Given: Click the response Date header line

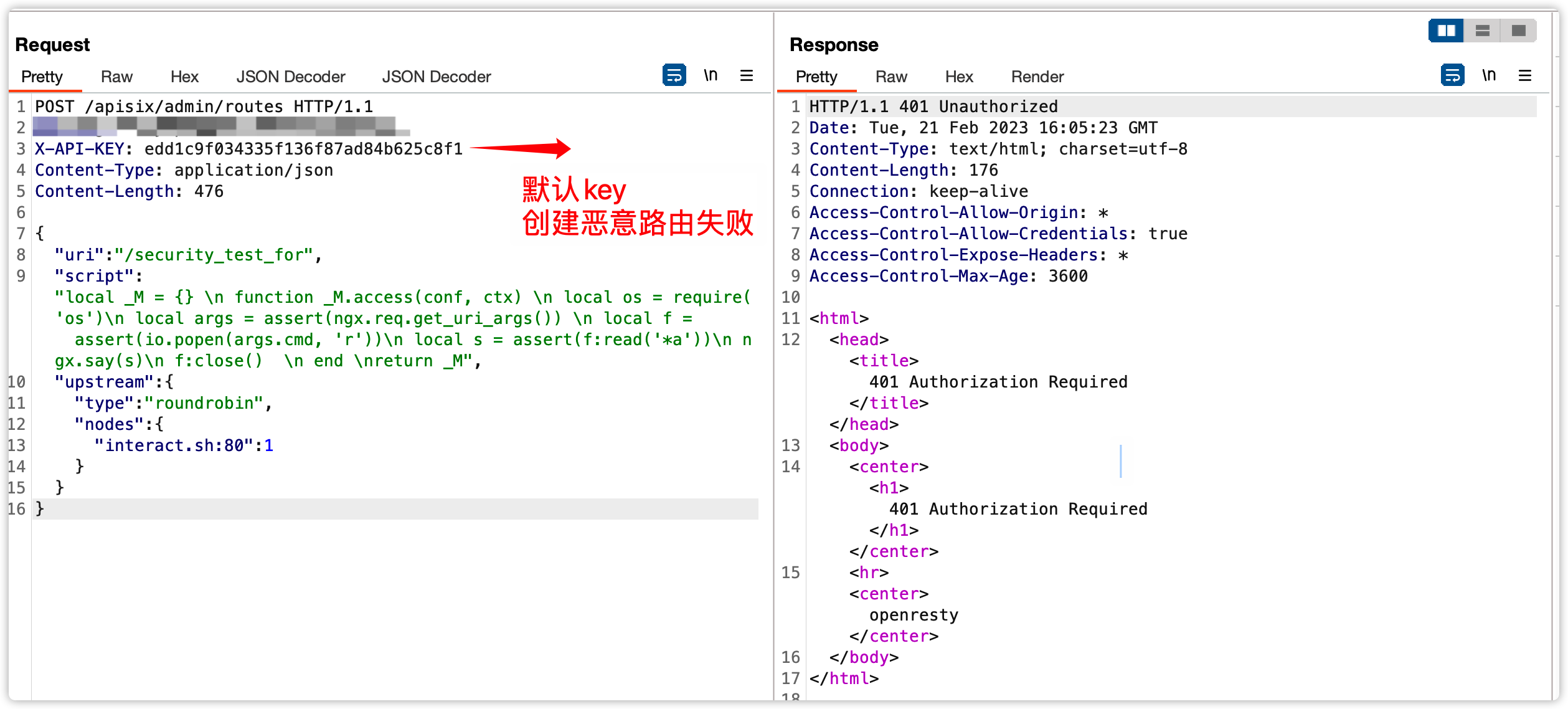Looking at the screenshot, I should (x=983, y=128).
